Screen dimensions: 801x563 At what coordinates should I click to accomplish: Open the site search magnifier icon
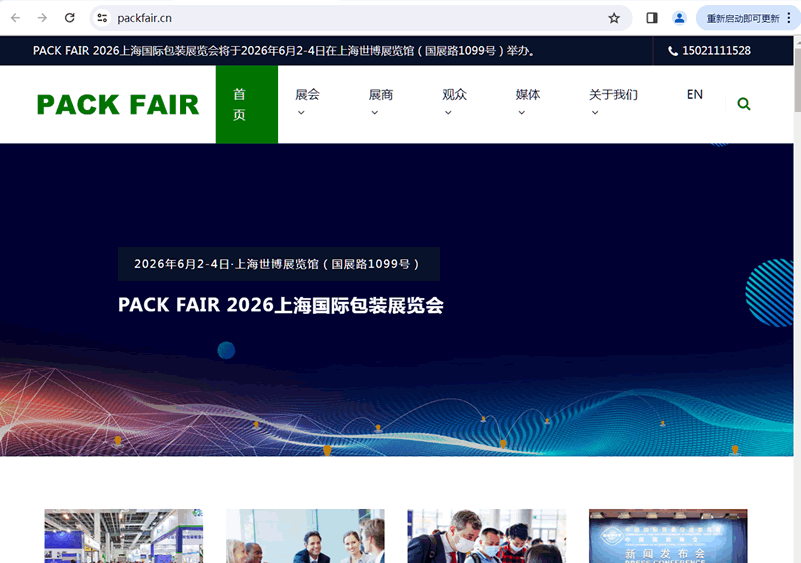click(x=743, y=104)
